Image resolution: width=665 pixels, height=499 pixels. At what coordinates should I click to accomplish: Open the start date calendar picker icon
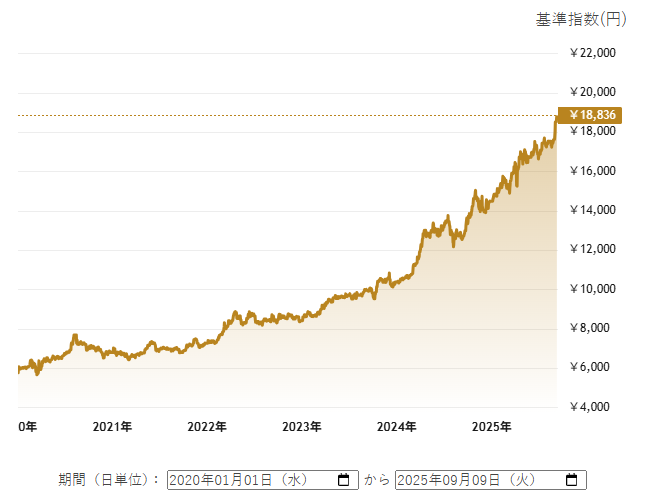pyautogui.click(x=343, y=480)
